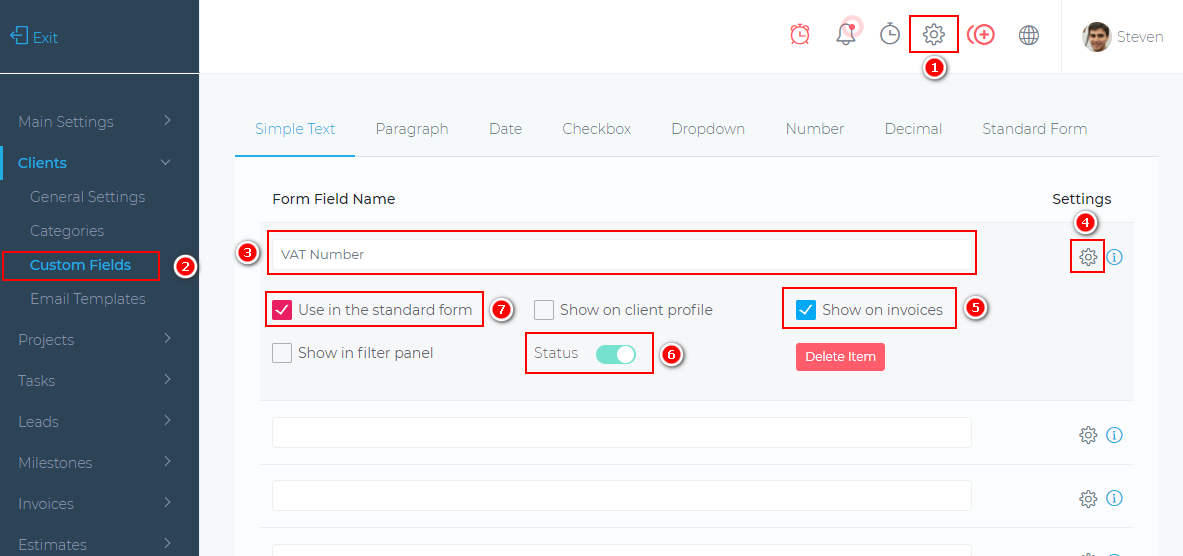Click the info icon beside VAT Number
This screenshot has width=1183, height=556.
point(1115,257)
